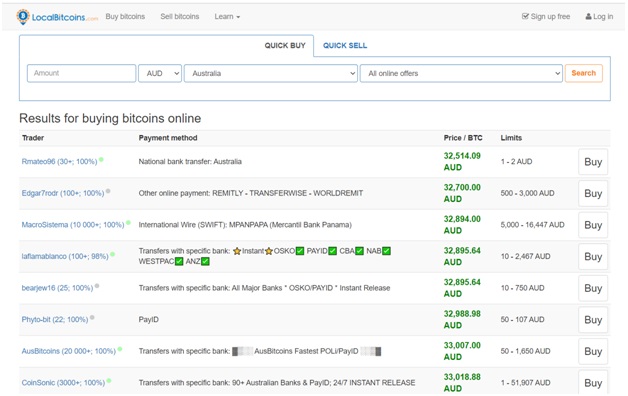Screen dimensions: 628x396
Task: Click Buy for bearjew16 offer
Action: [593, 288]
